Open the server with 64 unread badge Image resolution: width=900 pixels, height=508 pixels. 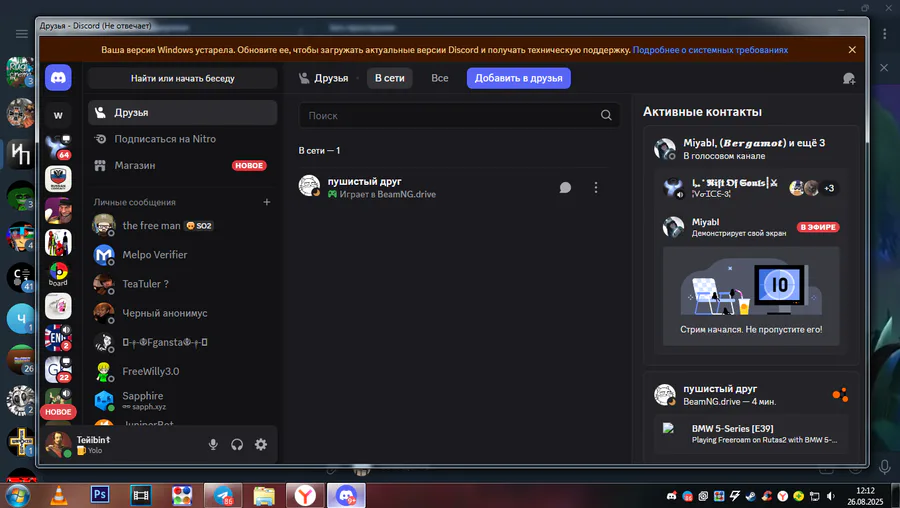58,148
